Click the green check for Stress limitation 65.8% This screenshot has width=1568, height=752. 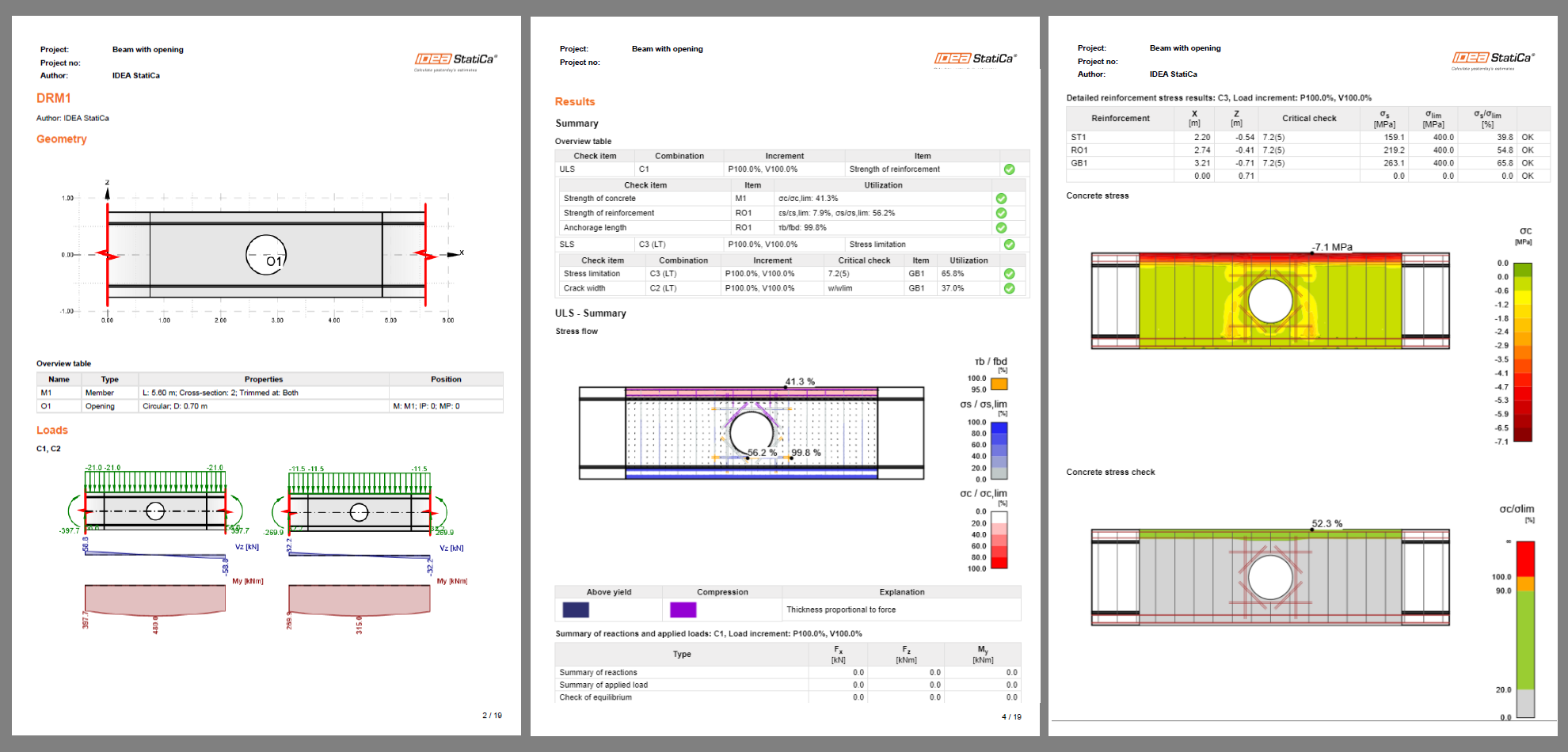[x=1009, y=274]
